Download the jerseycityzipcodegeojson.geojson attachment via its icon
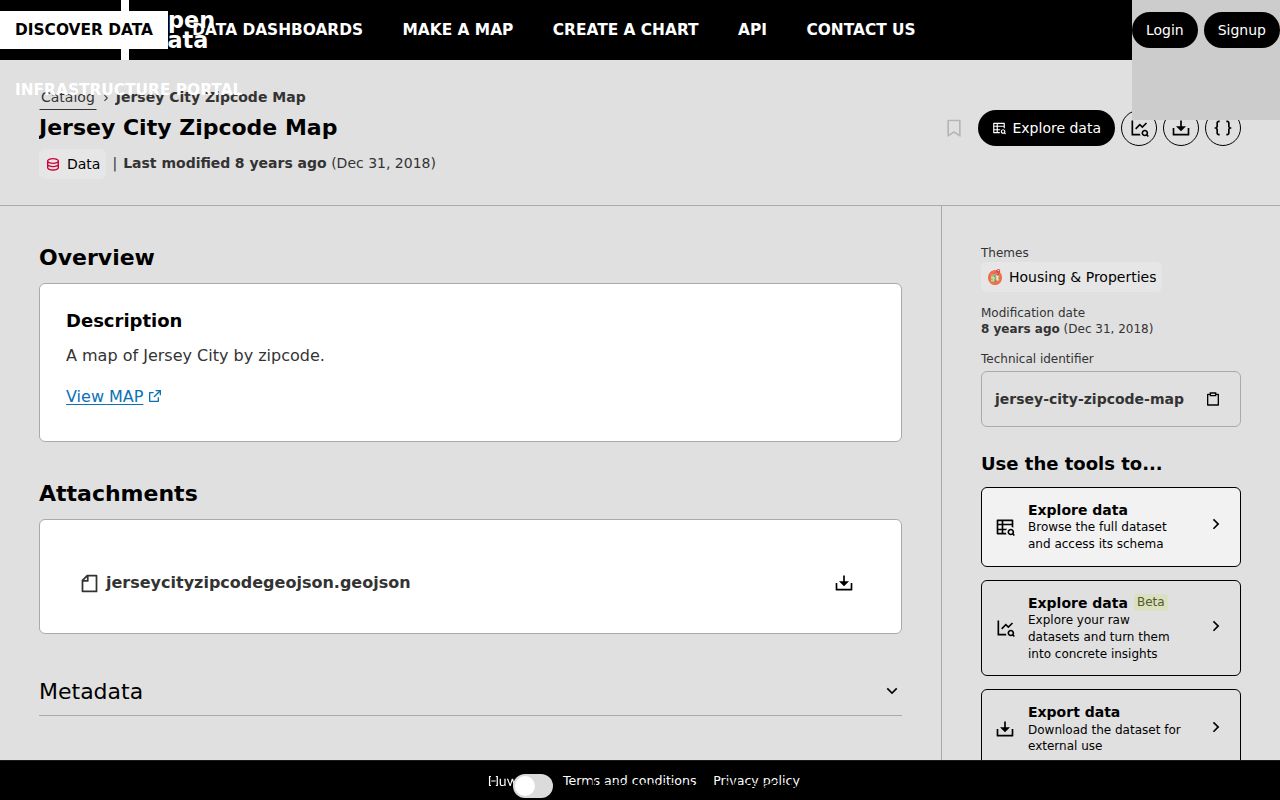Viewport: 1280px width, 800px height. [844, 583]
